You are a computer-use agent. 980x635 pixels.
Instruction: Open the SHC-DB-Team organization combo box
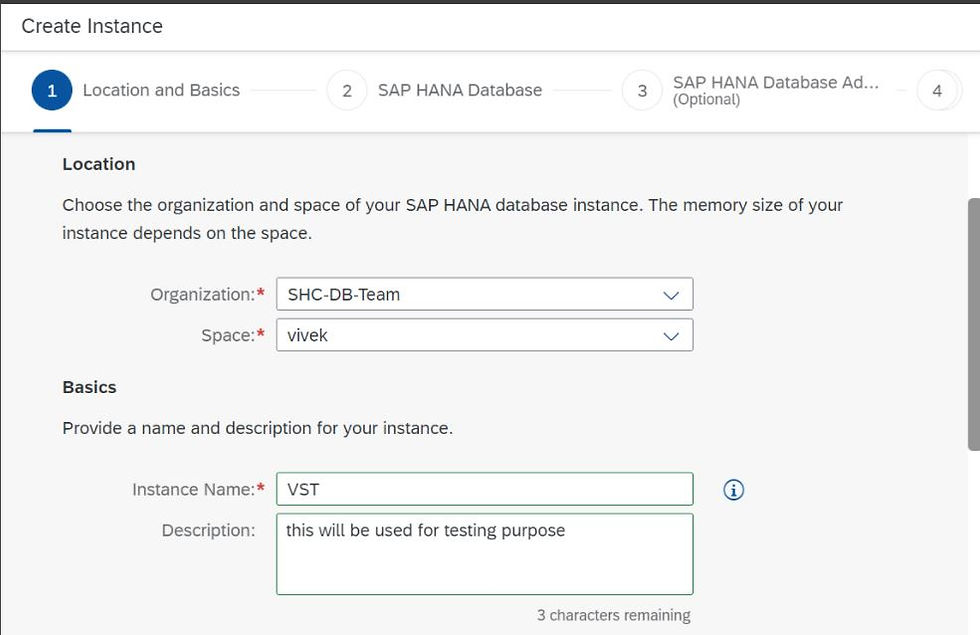484,294
